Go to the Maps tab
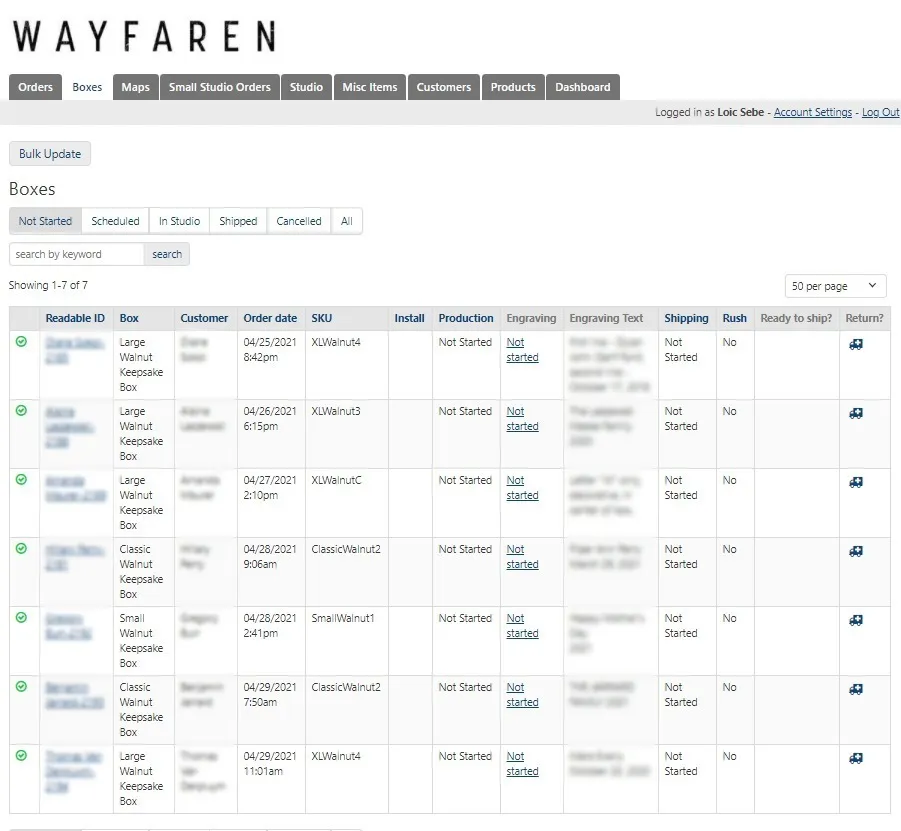 click(x=136, y=87)
